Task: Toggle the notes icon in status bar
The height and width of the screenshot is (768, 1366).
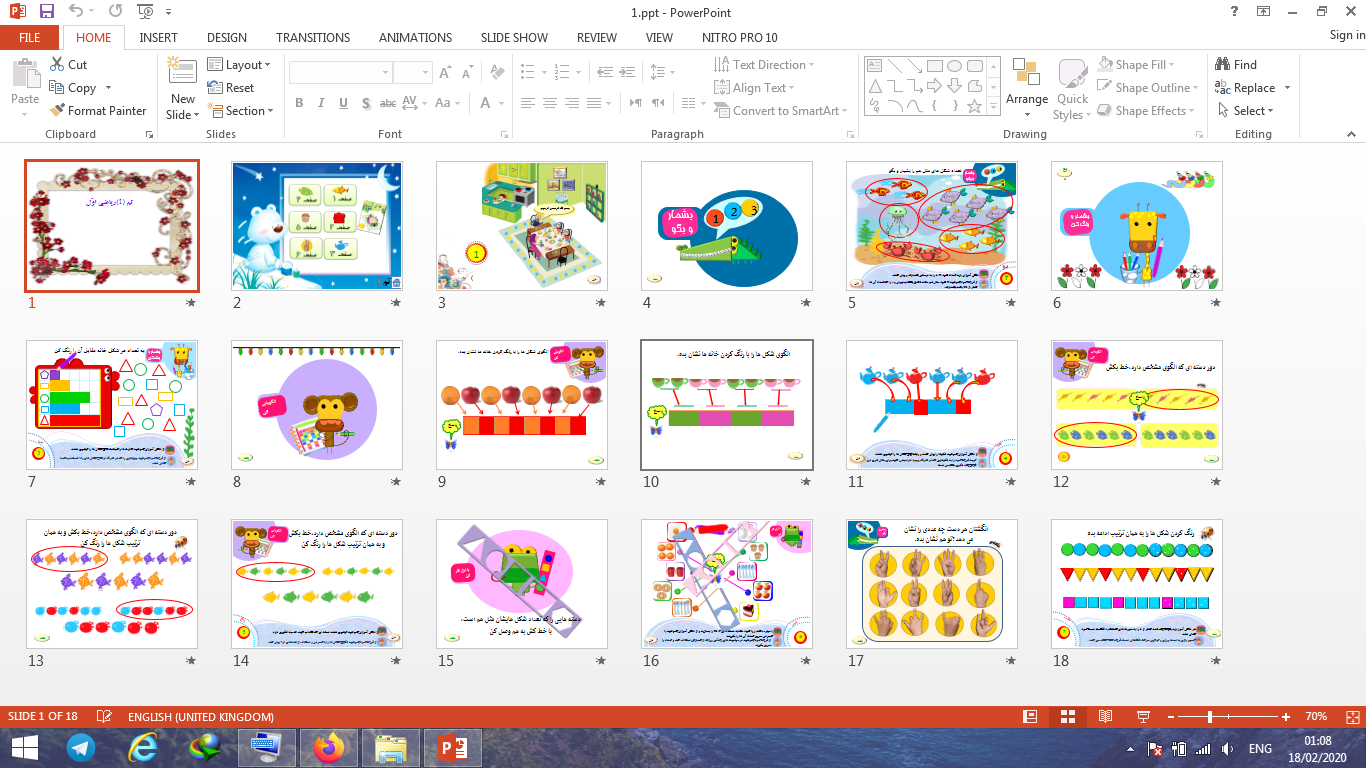Action: tap(103, 717)
